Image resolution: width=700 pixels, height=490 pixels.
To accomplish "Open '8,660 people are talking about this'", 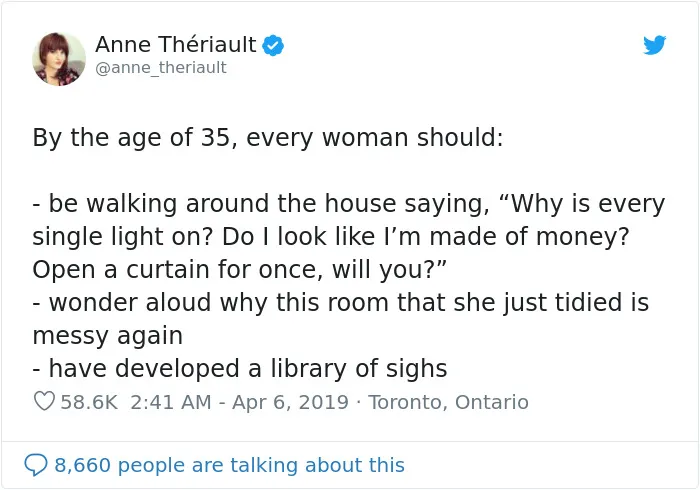I will [229, 465].
